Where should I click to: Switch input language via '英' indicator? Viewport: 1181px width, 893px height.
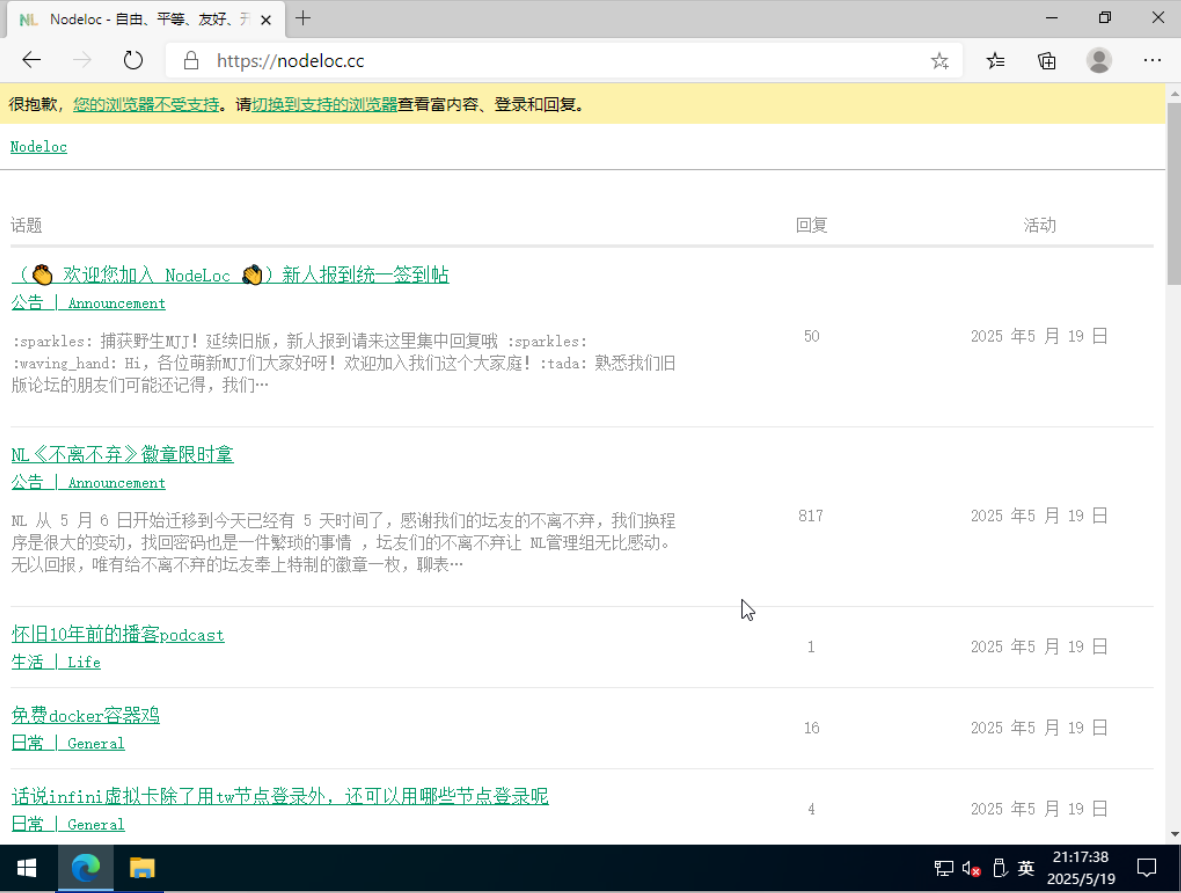point(1026,869)
